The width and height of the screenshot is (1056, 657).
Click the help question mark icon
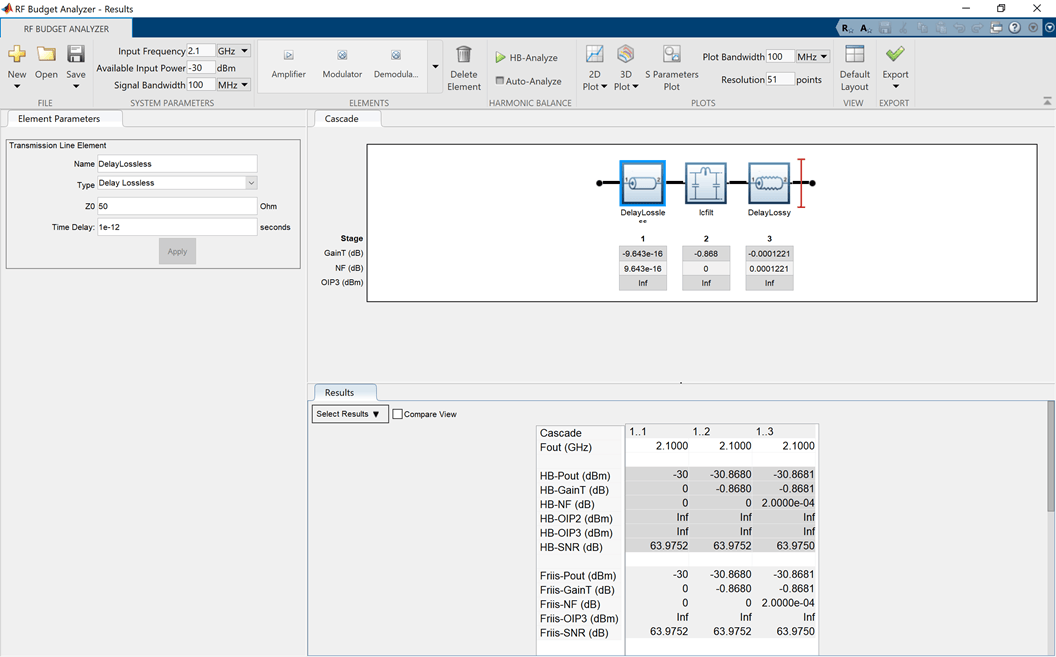pyautogui.click(x=1014, y=28)
